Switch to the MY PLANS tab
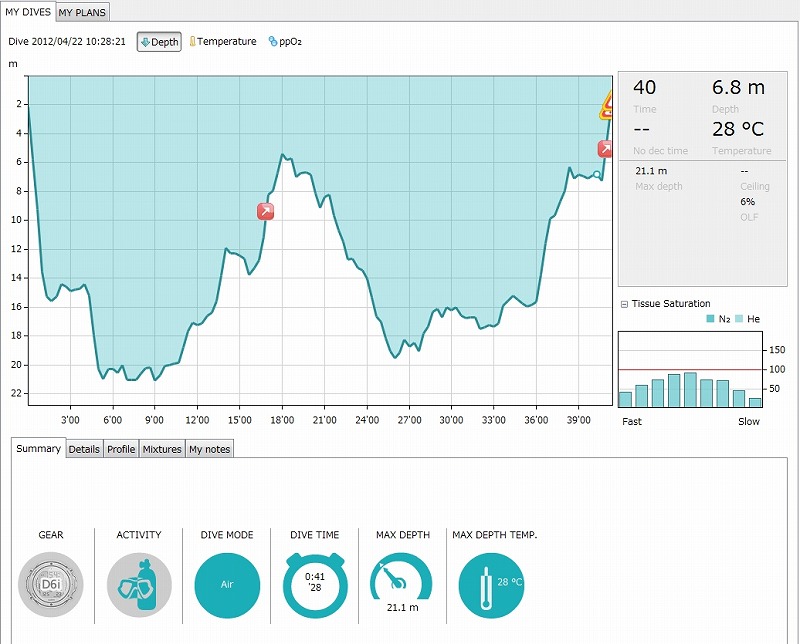Viewport: 800px width, 644px height. tap(82, 12)
